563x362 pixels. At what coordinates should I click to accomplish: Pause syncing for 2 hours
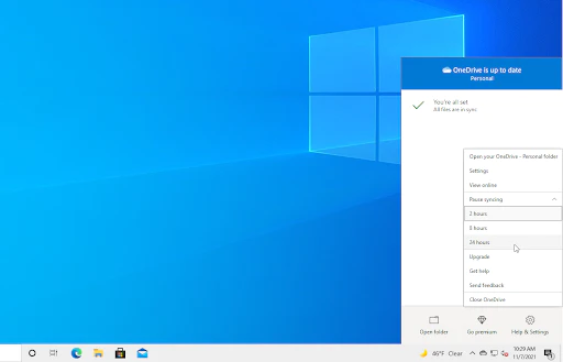tap(513, 214)
